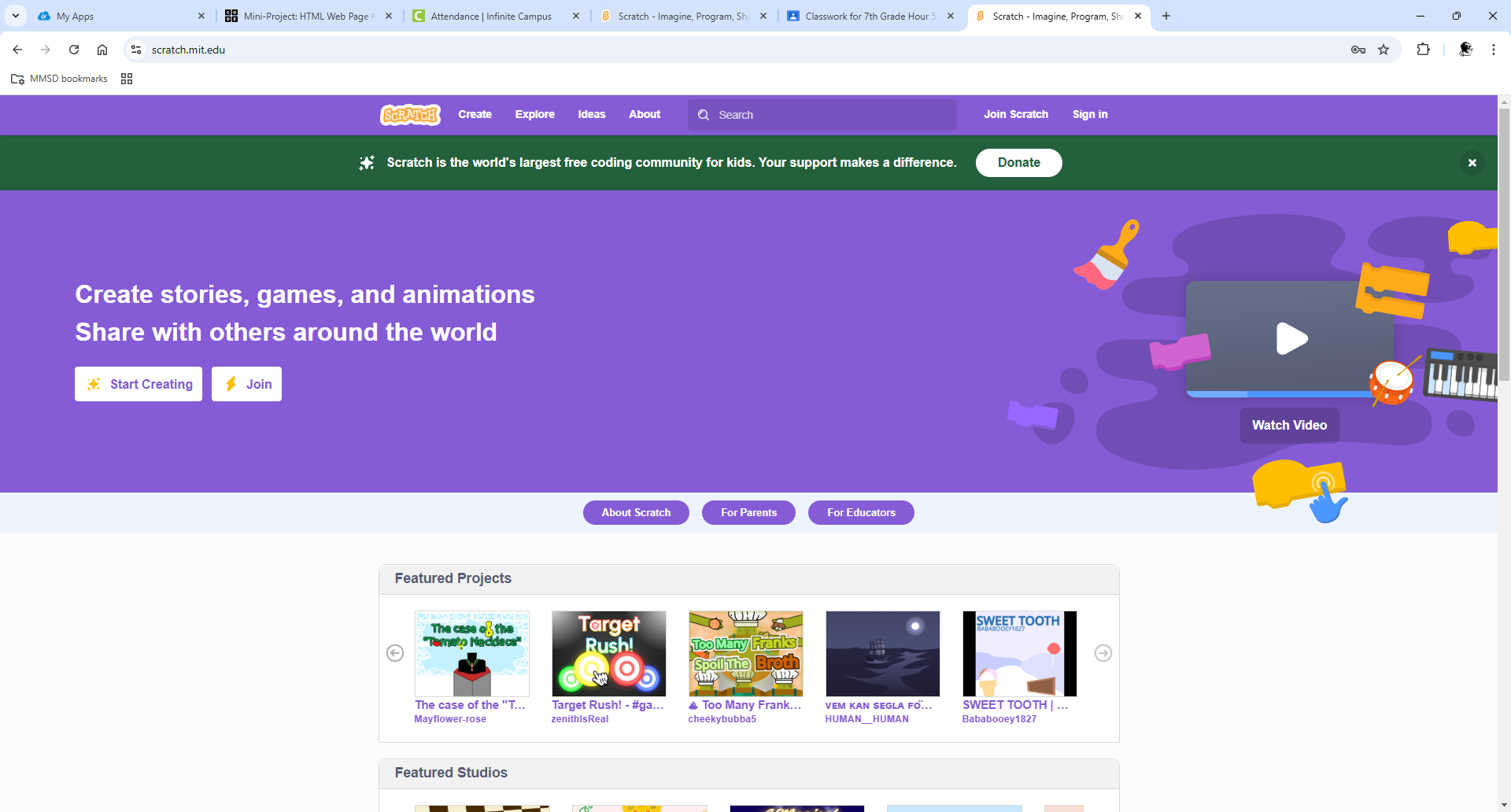Image resolution: width=1511 pixels, height=812 pixels.
Task: Go to the browser home page
Action: (x=102, y=50)
